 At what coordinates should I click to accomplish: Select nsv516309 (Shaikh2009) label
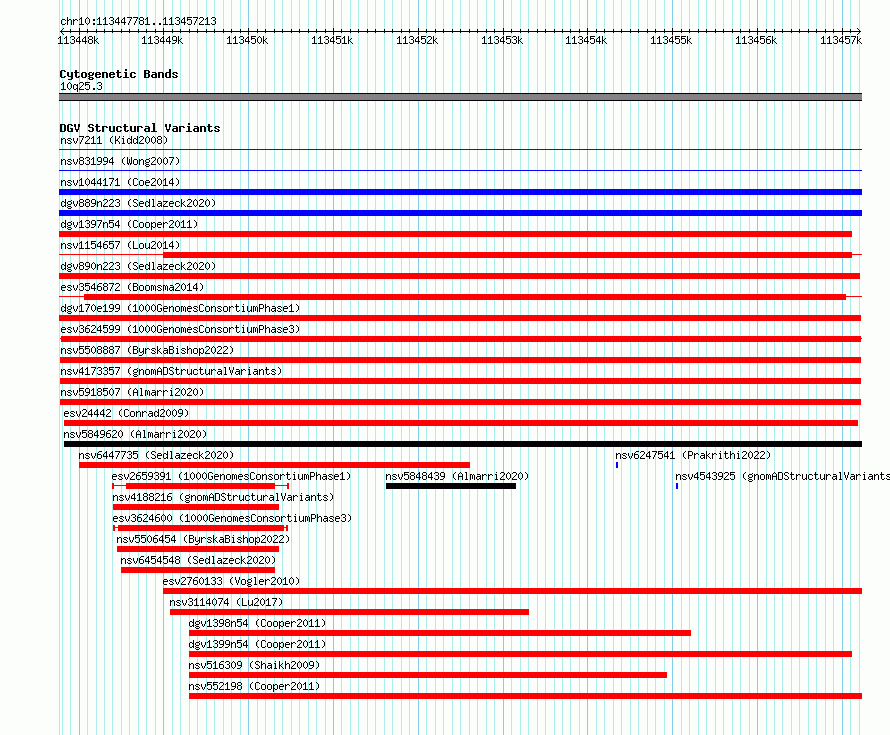coord(254,665)
